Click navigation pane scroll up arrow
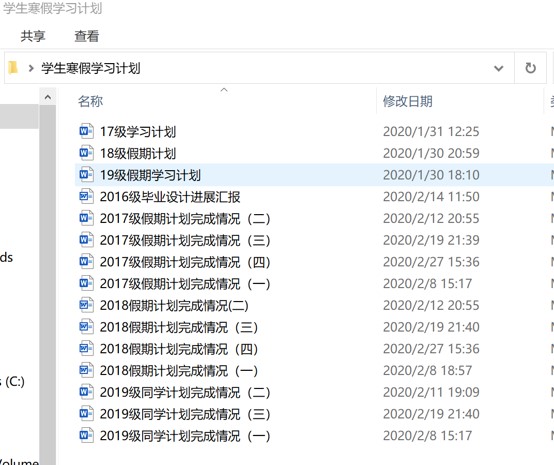 [x=48, y=96]
